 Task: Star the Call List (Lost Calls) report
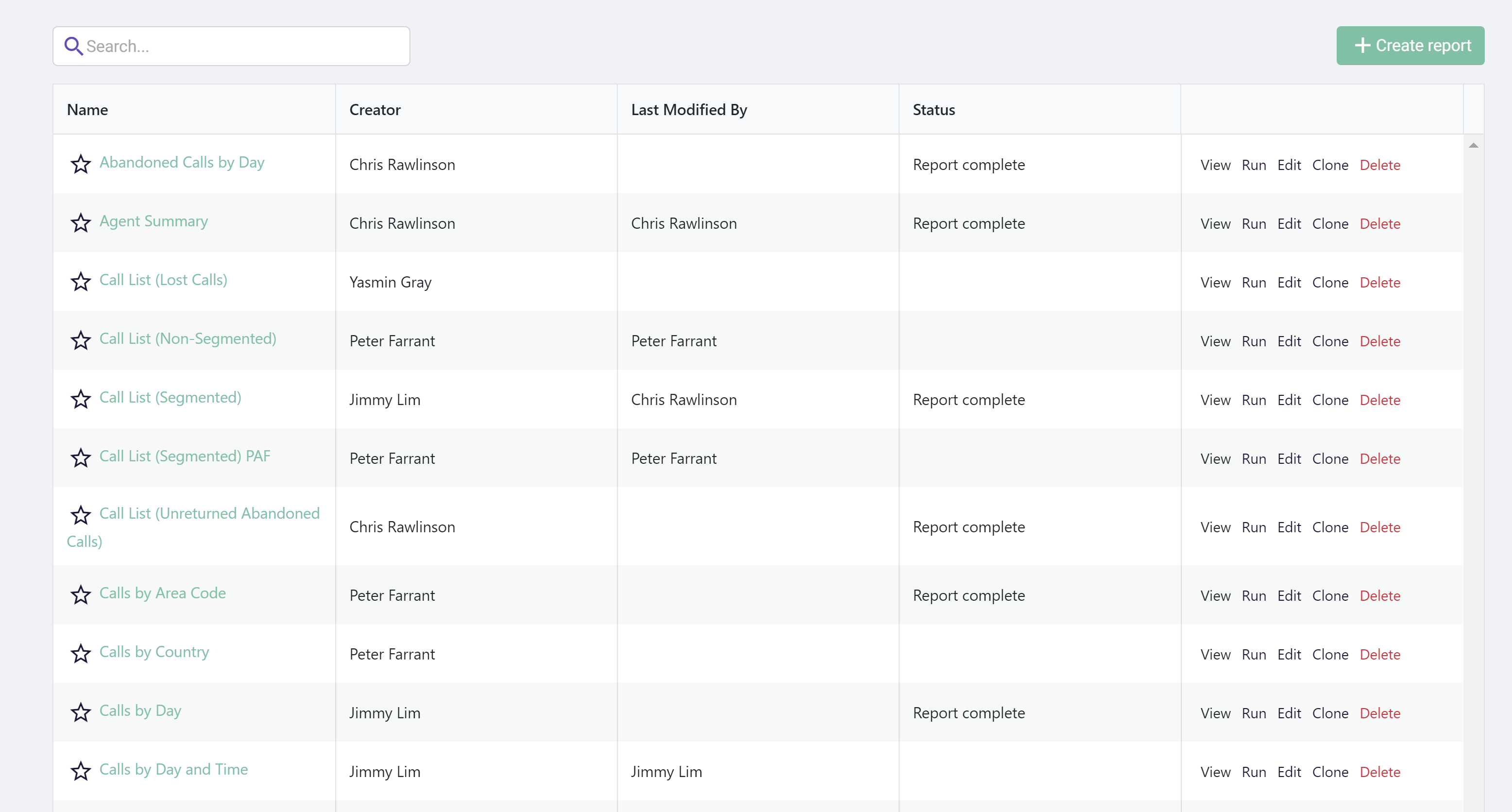[x=81, y=282]
